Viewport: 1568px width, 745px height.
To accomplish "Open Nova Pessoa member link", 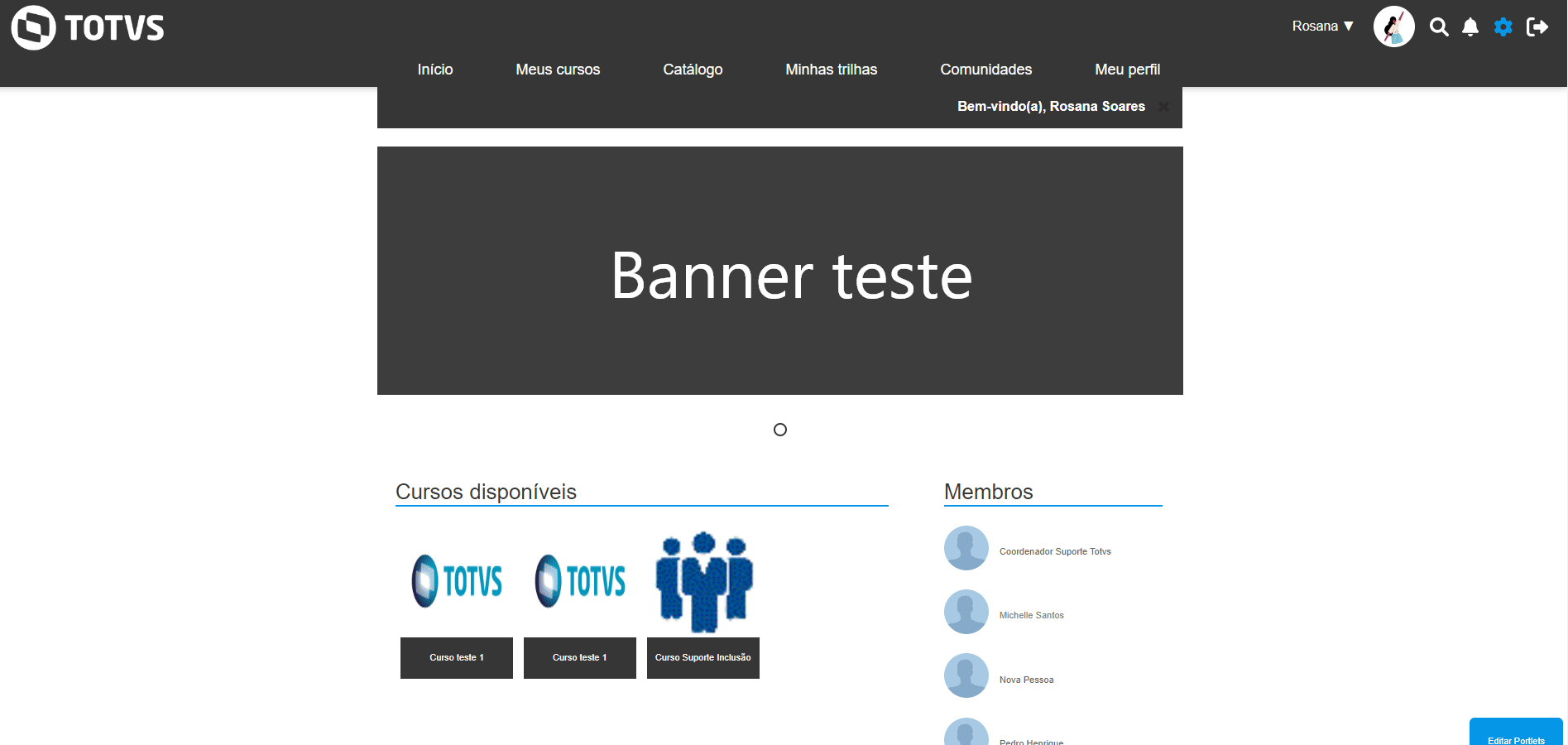I will 1027,680.
